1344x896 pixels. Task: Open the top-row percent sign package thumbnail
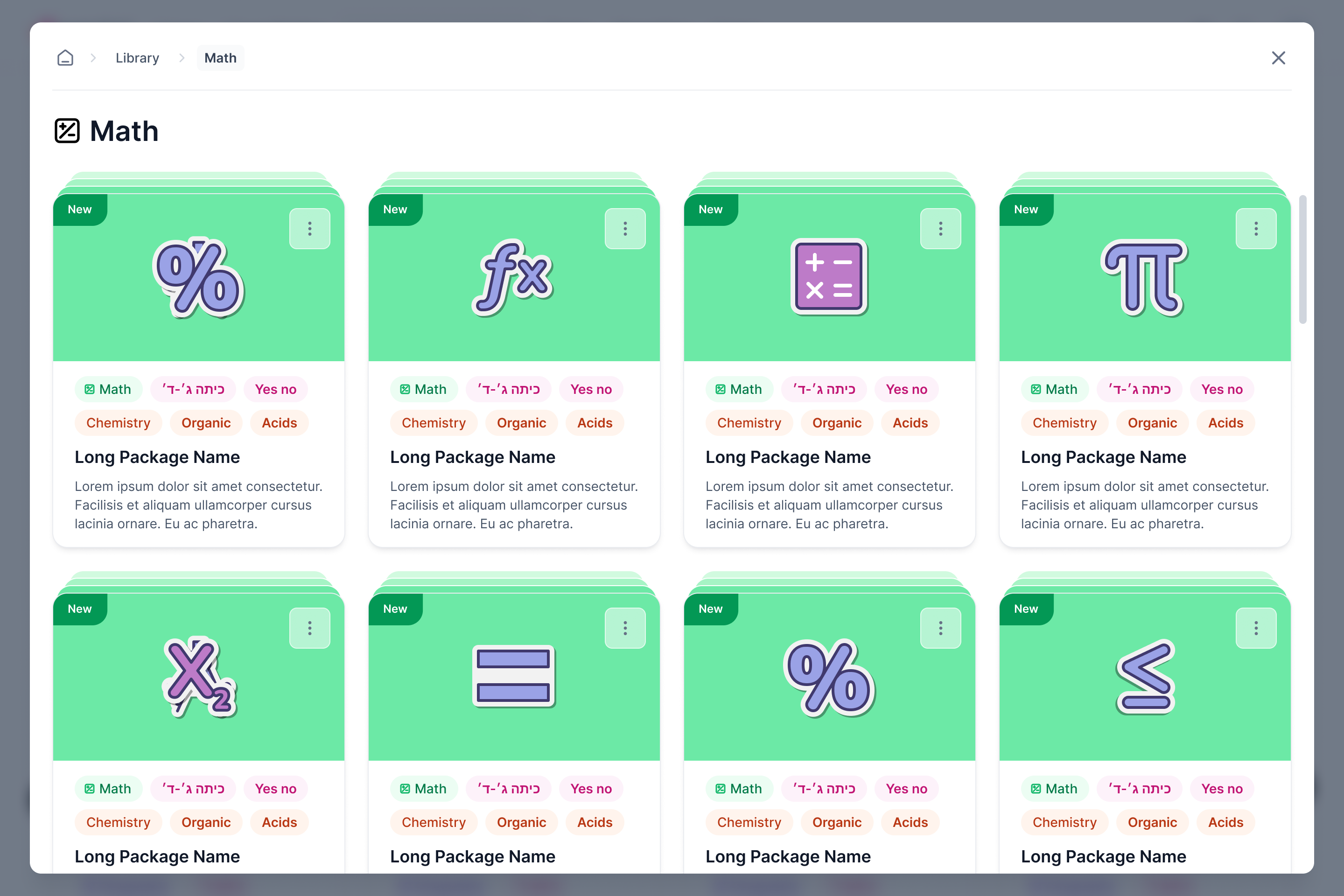pos(199,277)
